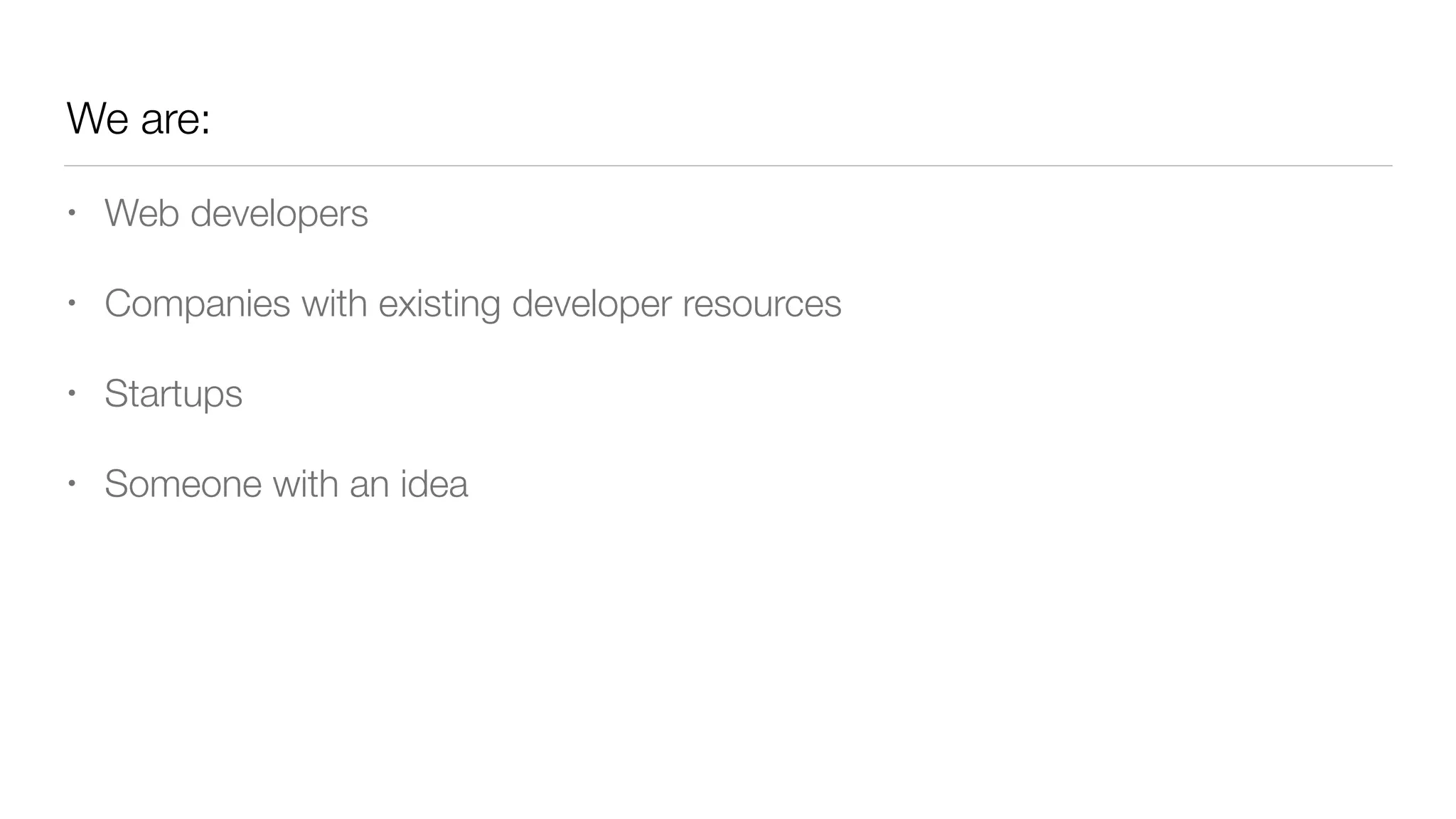
Task: Click the bullet dot beside "Web developers"
Action: [x=71, y=212]
